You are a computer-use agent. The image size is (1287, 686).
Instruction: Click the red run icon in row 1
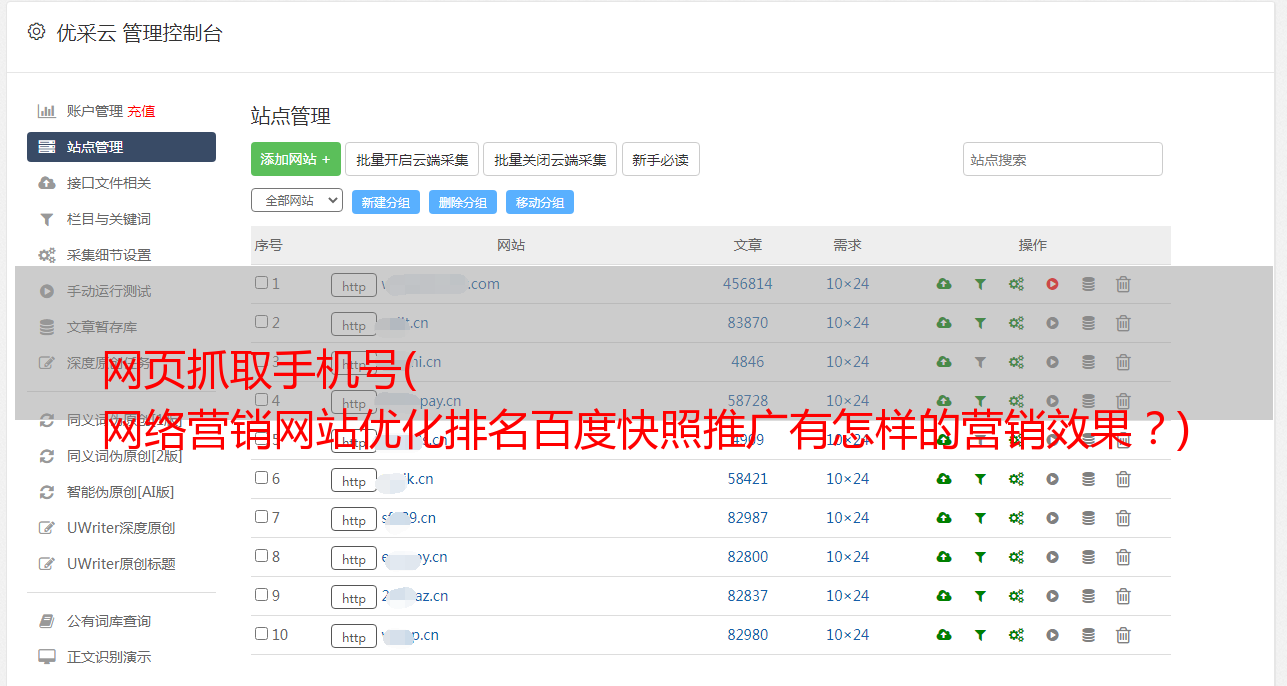point(1052,284)
